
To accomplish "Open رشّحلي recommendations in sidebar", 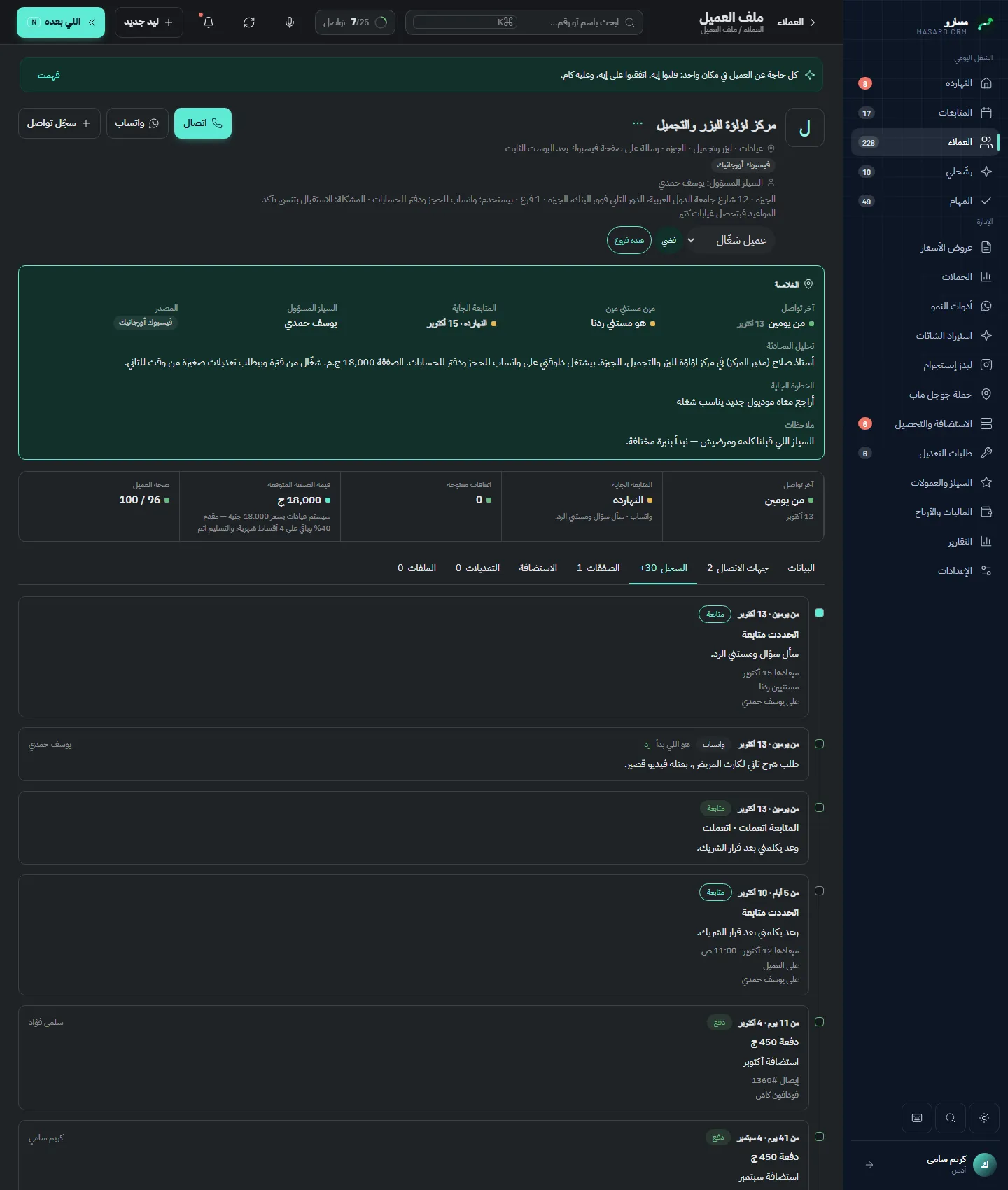I will 925,171.
